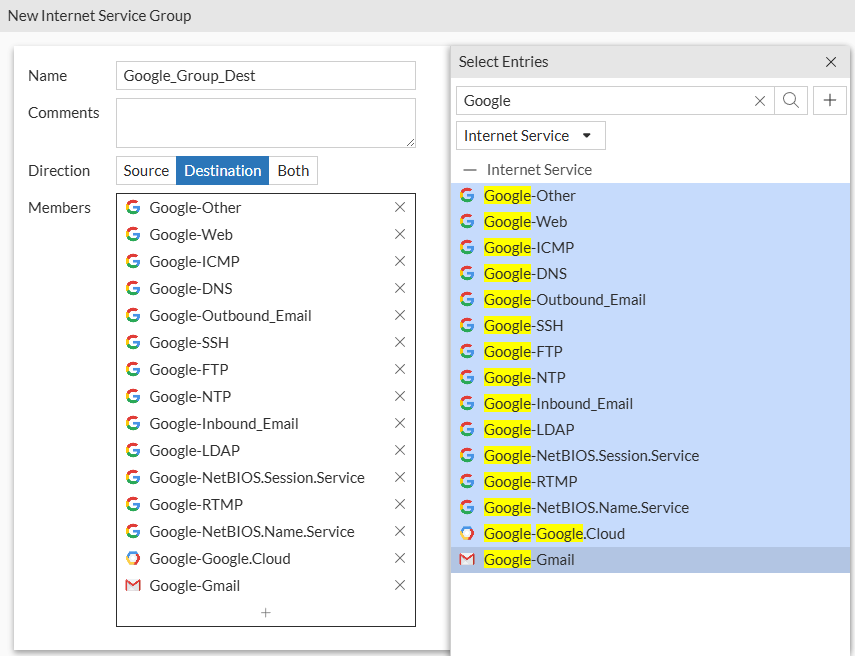Switch direction to Both
Screen dimensions: 855x656
click(293, 170)
